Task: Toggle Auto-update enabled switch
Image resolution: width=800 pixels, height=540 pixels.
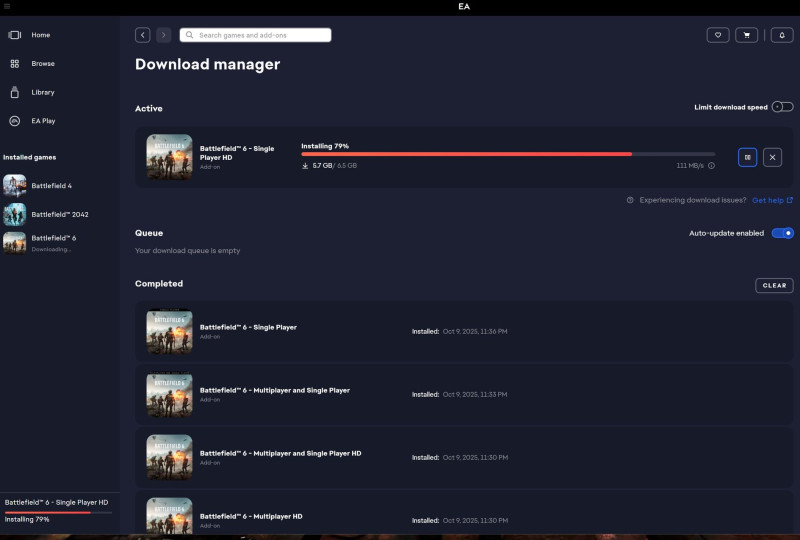Action: tap(782, 233)
